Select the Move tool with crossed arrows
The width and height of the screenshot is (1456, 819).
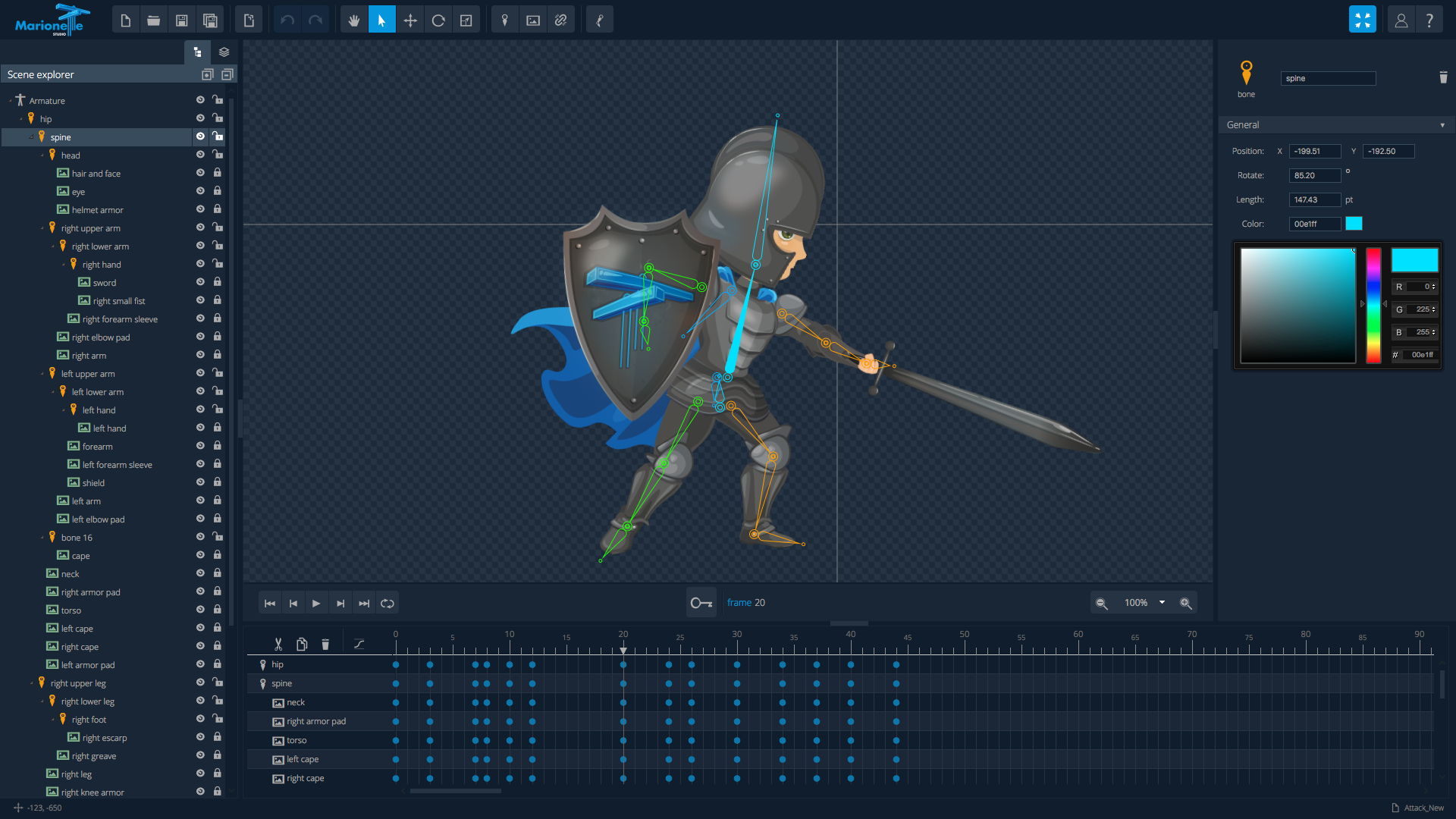[410, 20]
